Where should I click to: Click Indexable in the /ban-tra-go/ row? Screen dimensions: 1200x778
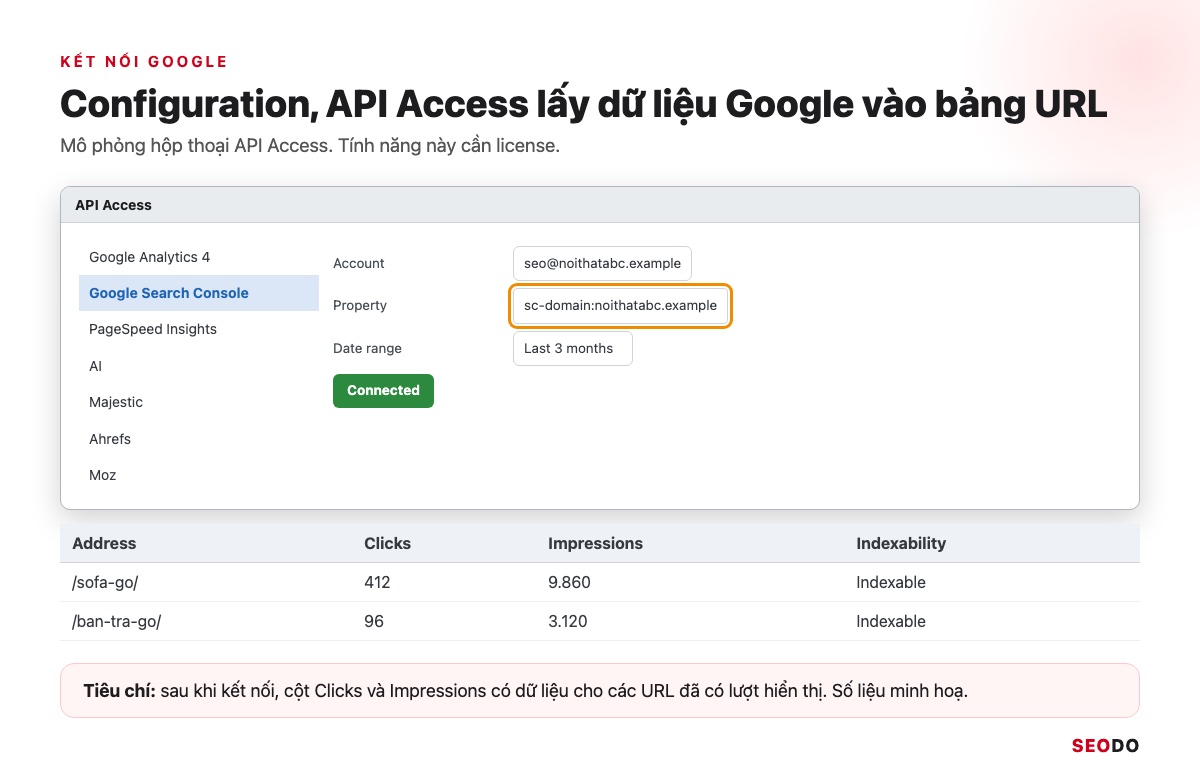891,621
